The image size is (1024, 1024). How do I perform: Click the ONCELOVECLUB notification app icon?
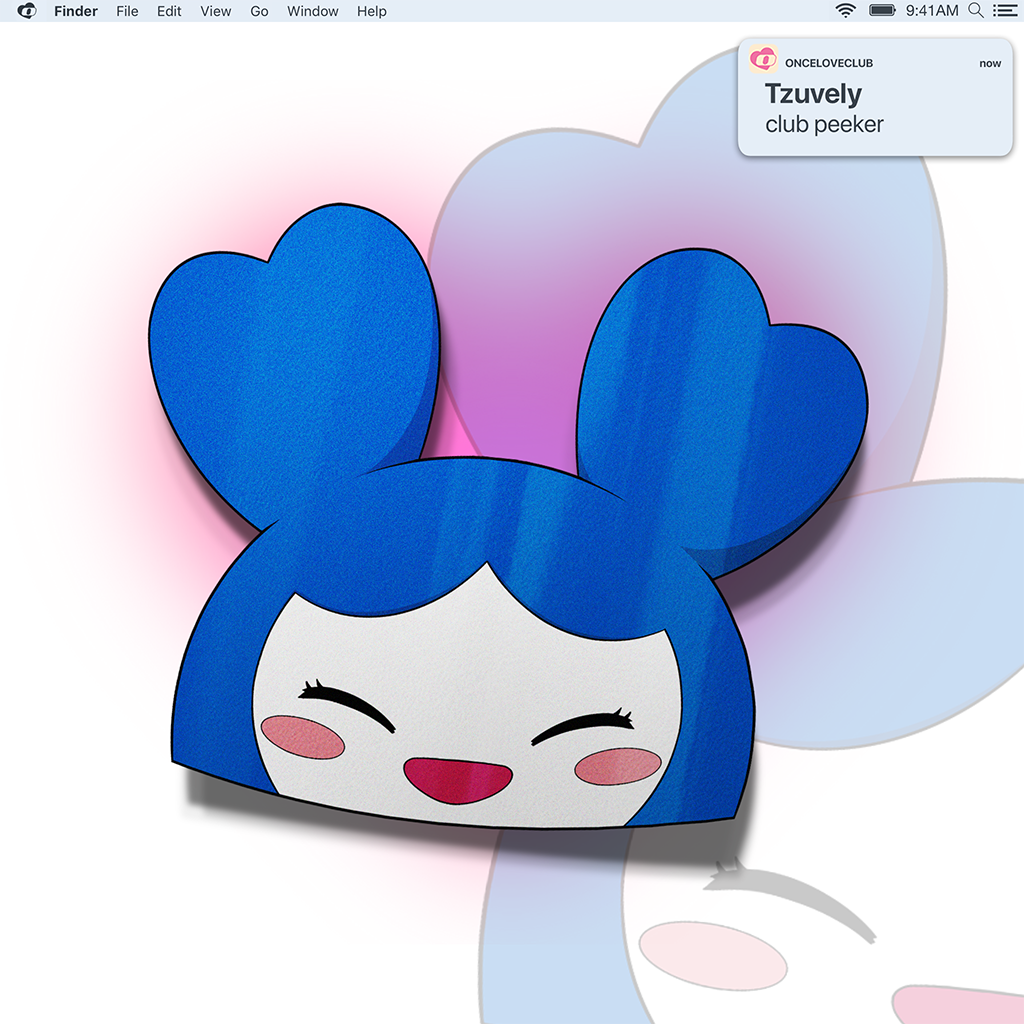(763, 61)
